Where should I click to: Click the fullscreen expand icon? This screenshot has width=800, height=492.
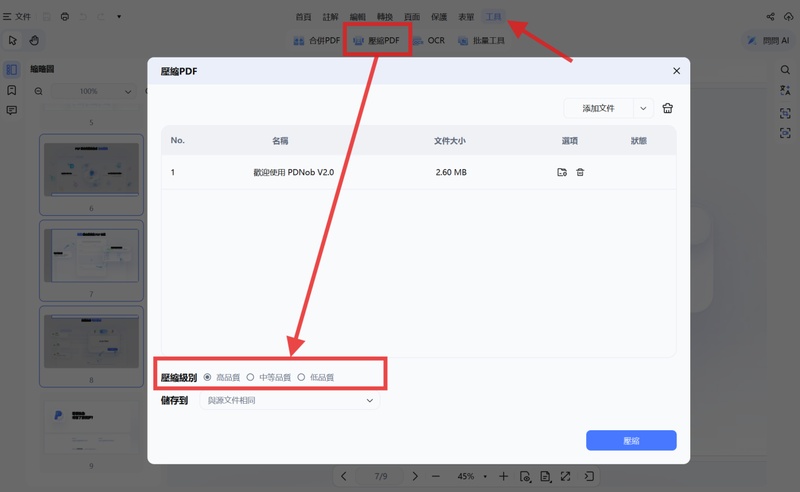click(x=565, y=476)
